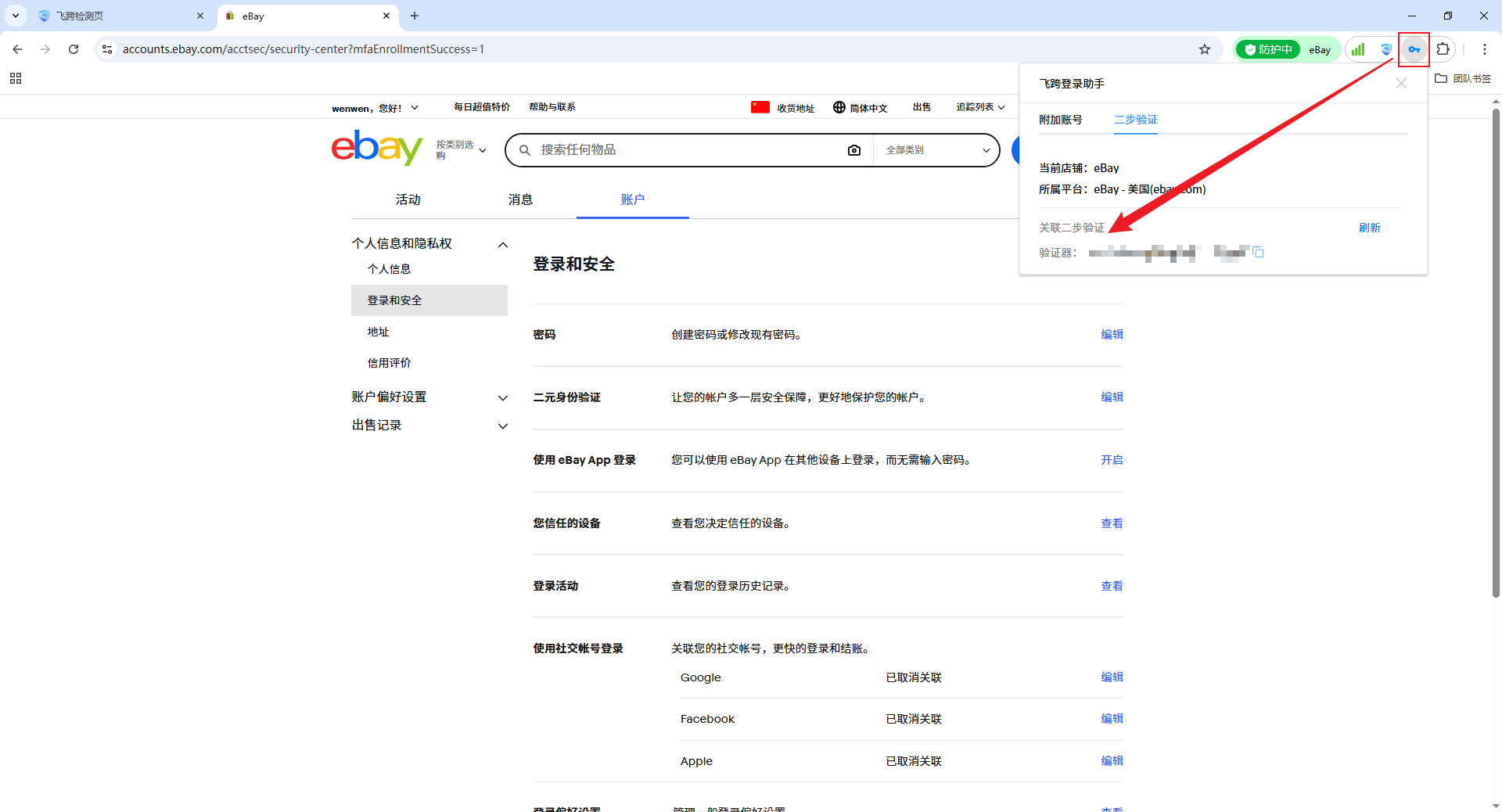Click the 当前店铺：eBay text in popup
Viewport: 1502px width, 812px height.
[1079, 168]
